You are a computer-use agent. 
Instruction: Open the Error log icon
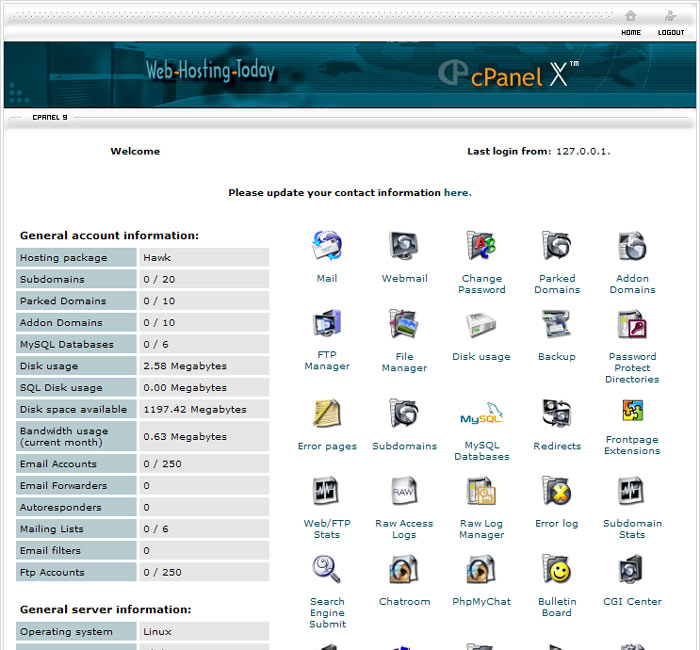coord(556,491)
